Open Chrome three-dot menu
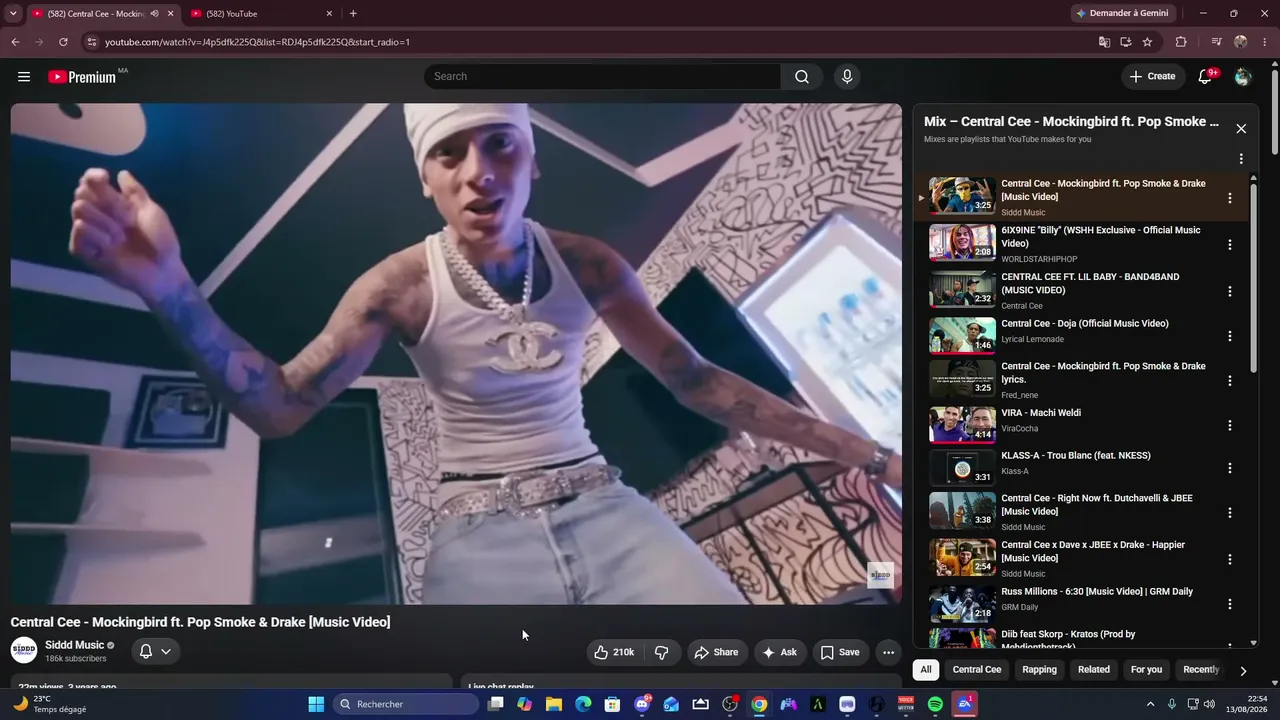 click(x=1265, y=42)
